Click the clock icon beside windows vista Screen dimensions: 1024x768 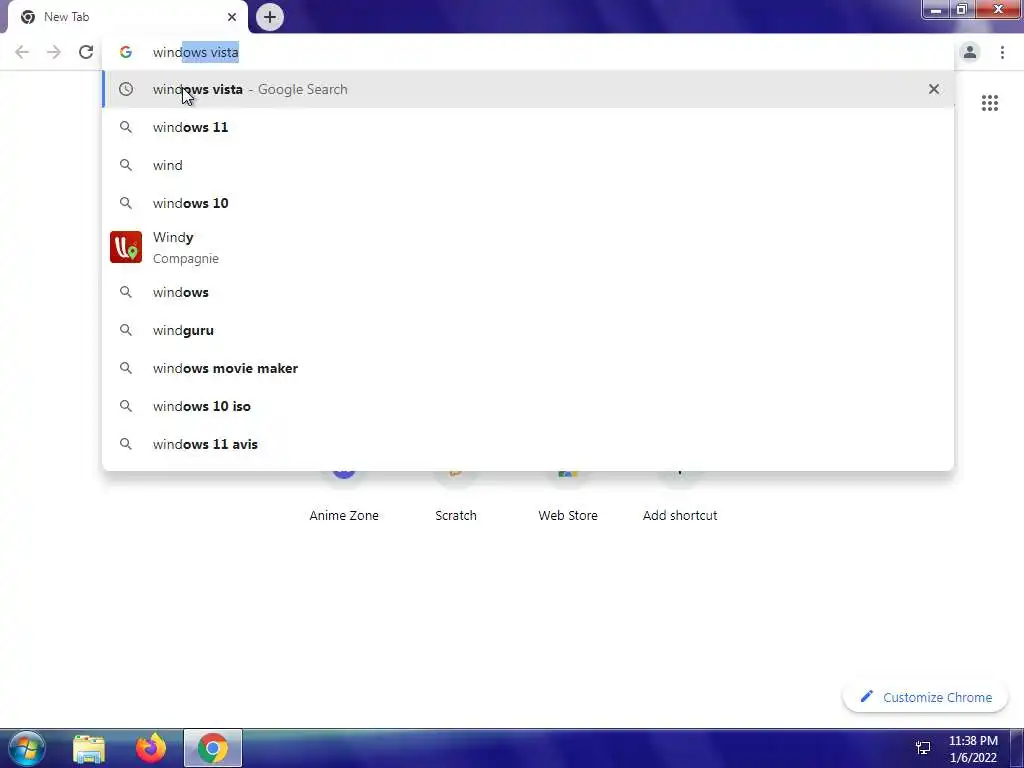click(126, 89)
